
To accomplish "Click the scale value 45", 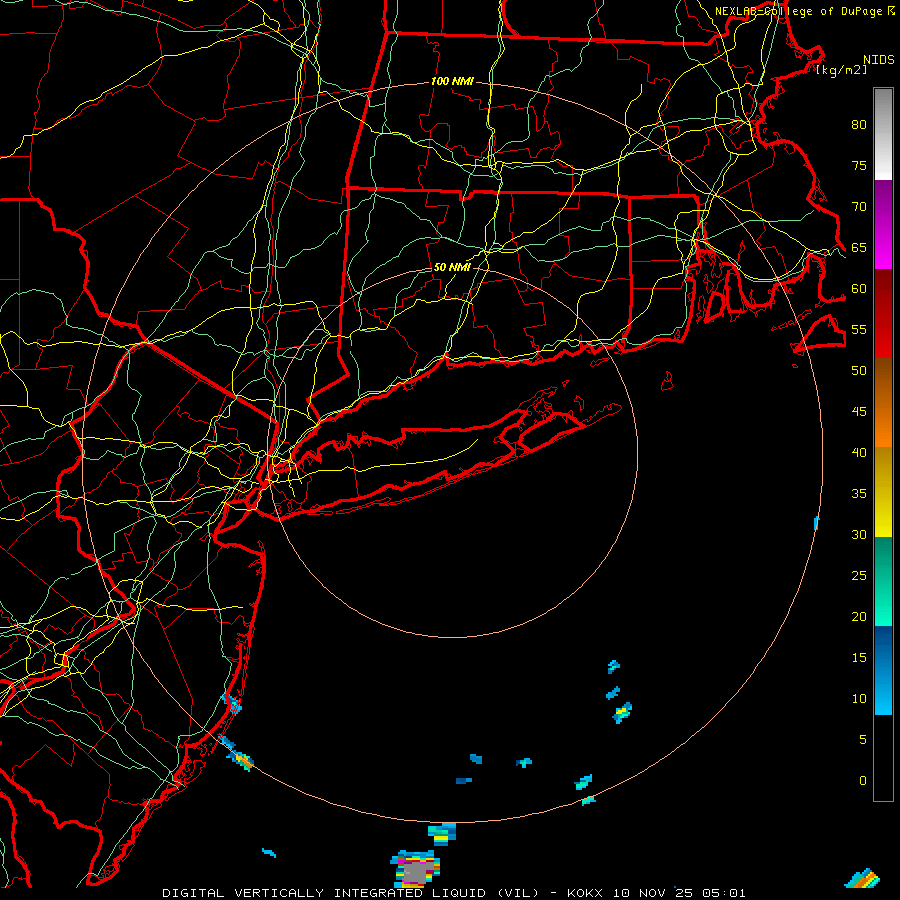I will click(859, 412).
